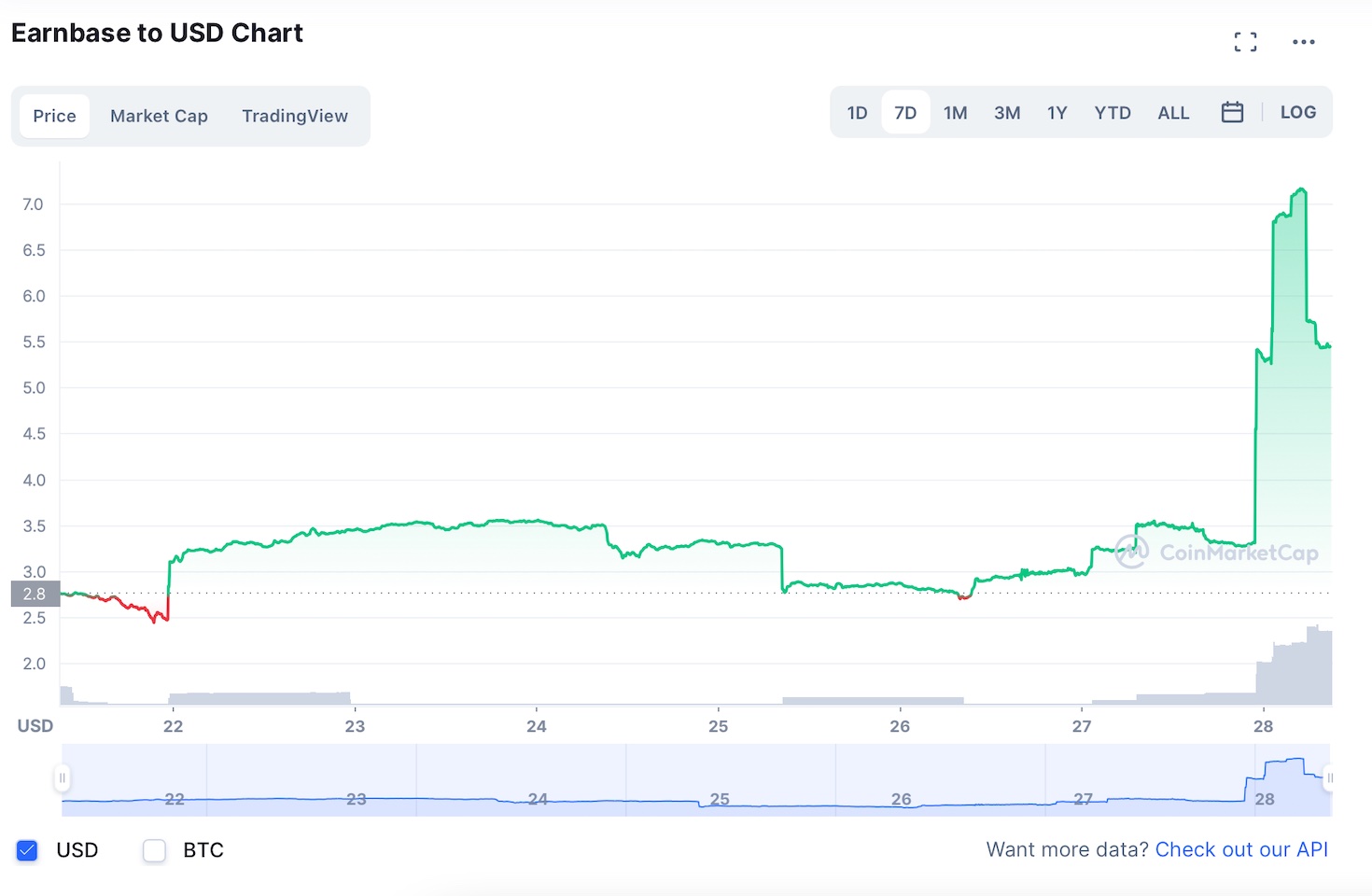Open the Check out our API link
The height and width of the screenshot is (896, 1372).
(1241, 849)
